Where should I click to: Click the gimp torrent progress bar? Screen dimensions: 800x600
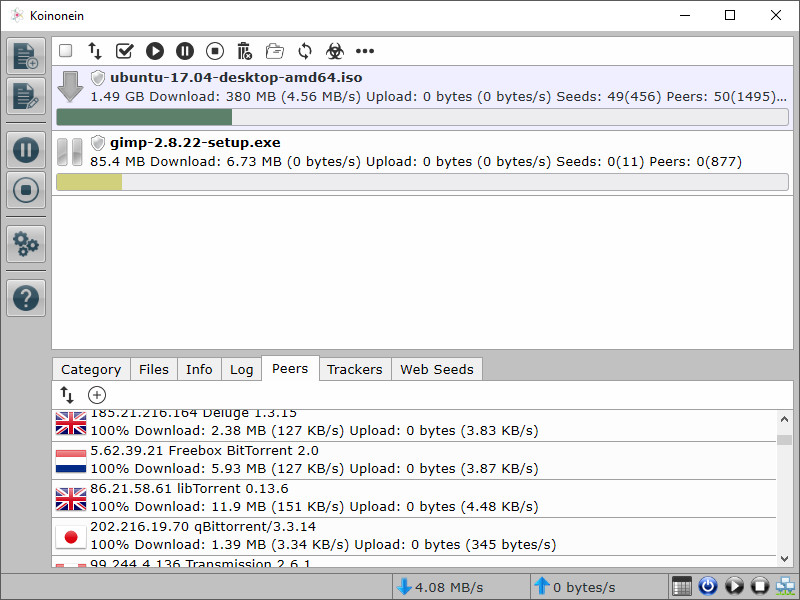point(422,182)
